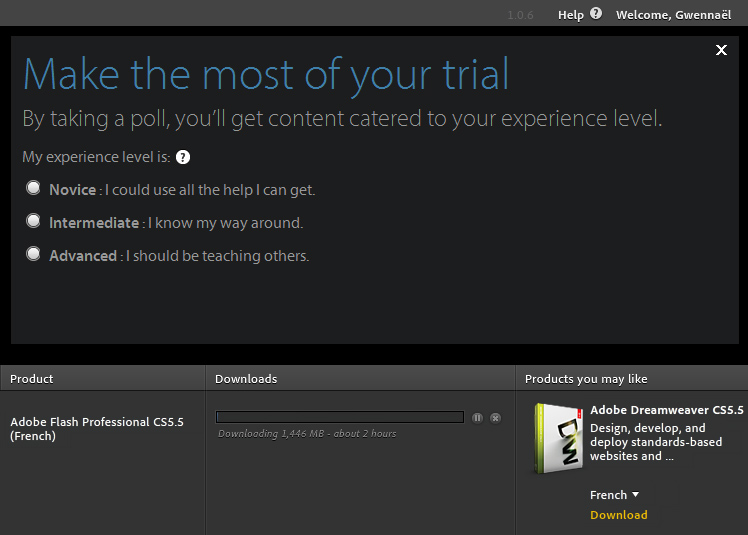Choose the Intermediate experience level
Viewport: 748px width, 535px height.
34,222
